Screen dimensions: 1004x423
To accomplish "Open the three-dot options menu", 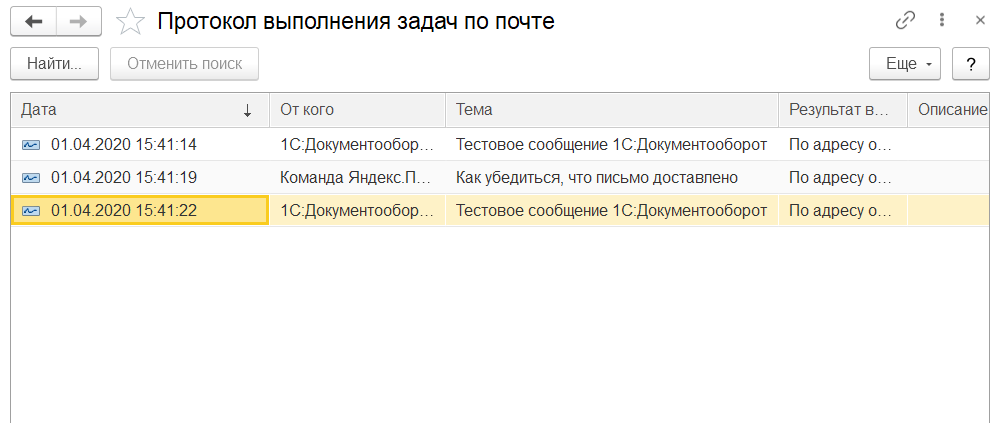I will [942, 20].
